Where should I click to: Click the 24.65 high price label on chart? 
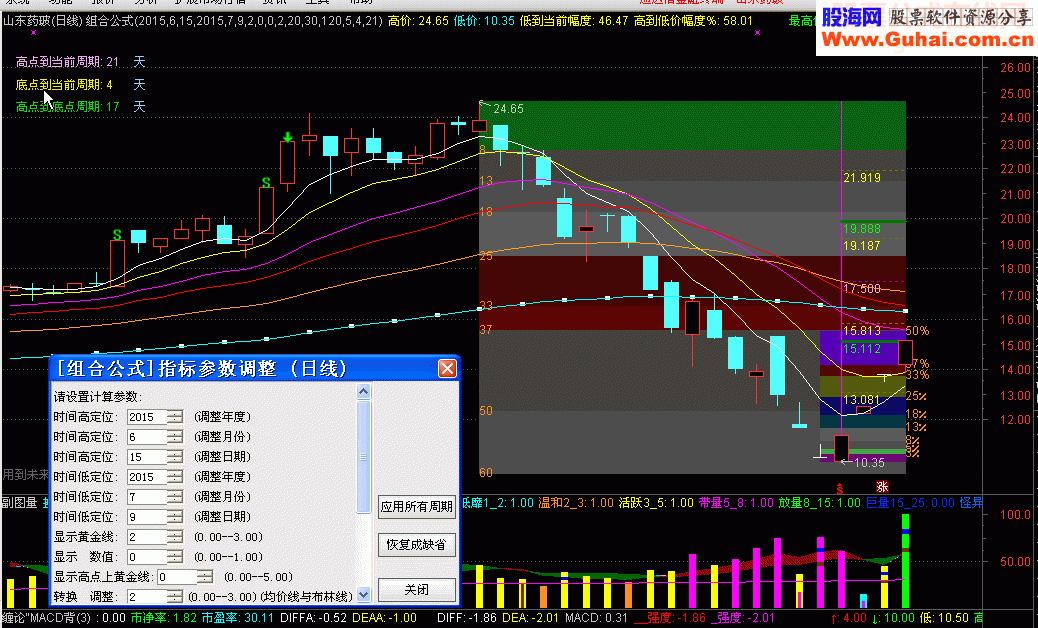click(508, 109)
